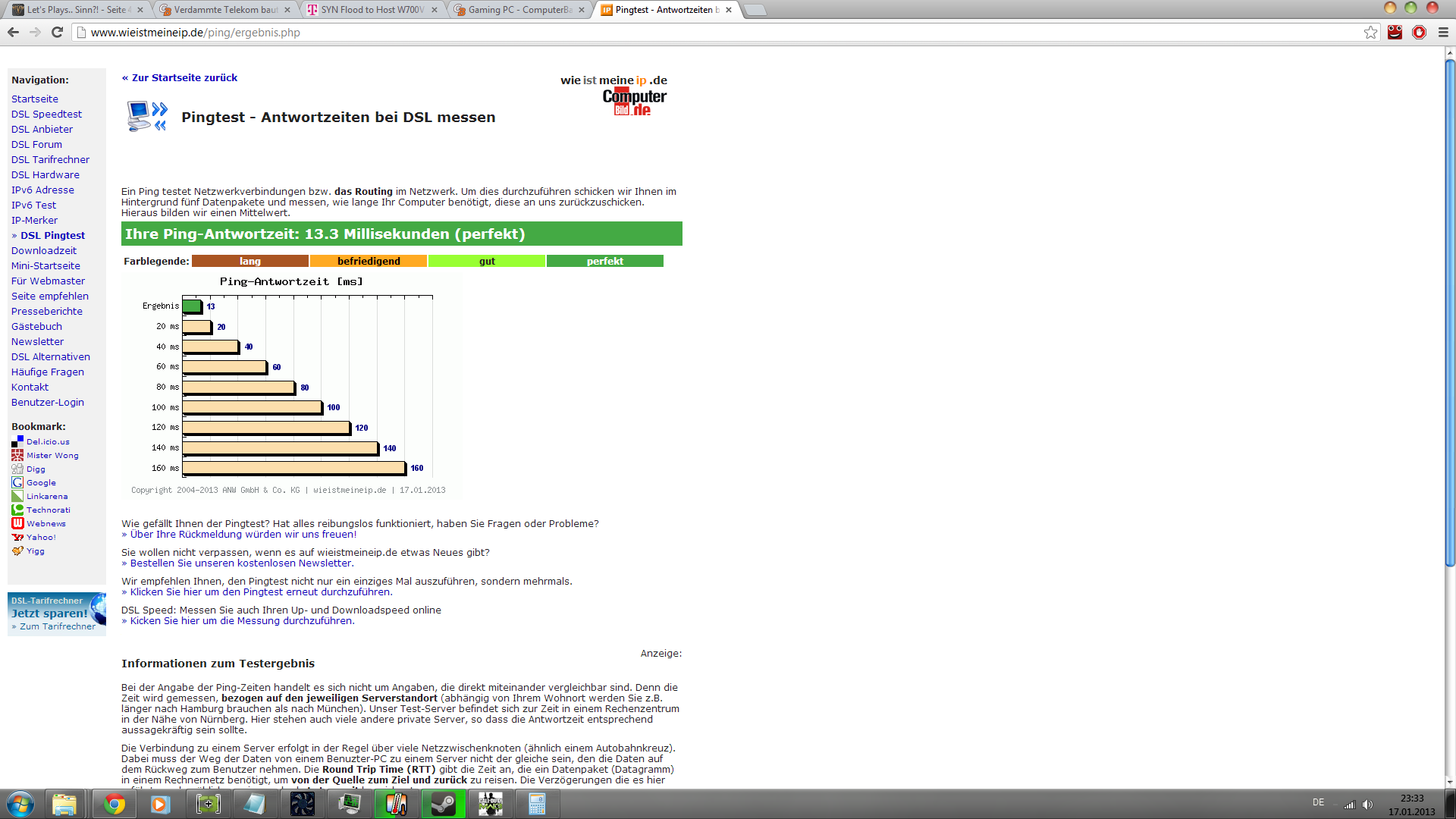
Task: Click the volume icon in system tray
Action: click(1367, 805)
